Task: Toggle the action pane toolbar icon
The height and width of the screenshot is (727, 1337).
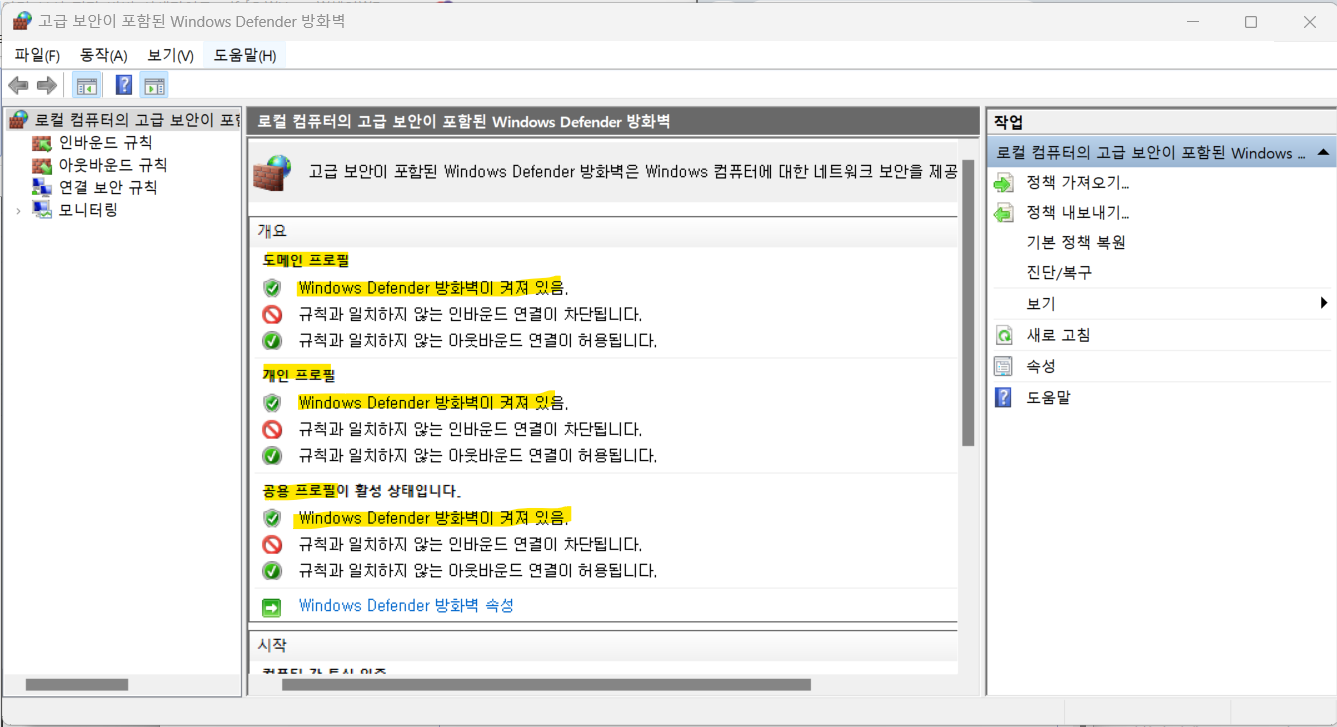Action: (154, 85)
